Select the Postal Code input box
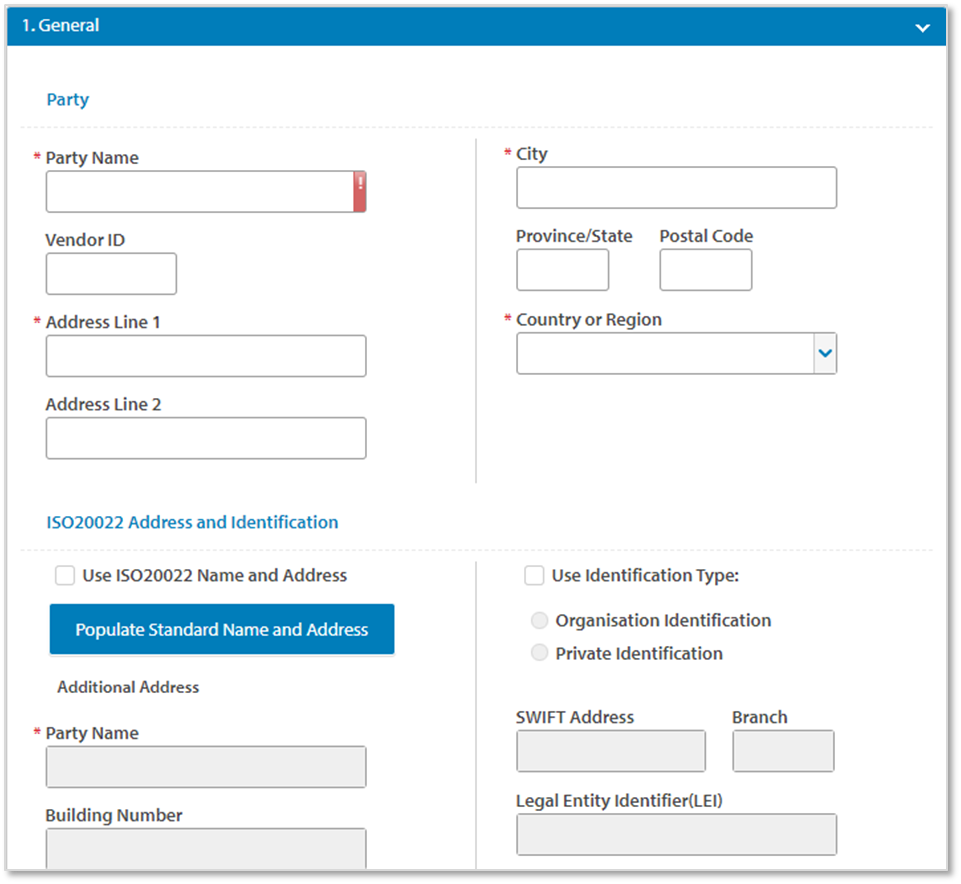 (x=705, y=270)
